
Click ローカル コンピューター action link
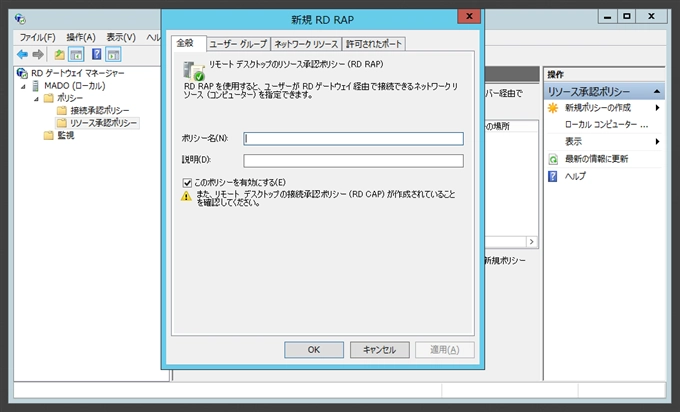click(x=606, y=124)
